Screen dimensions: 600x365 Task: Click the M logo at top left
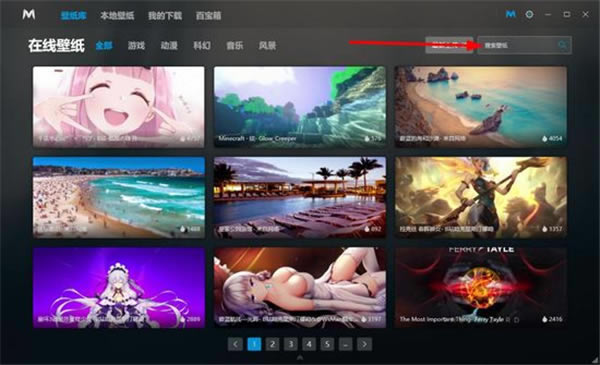29,14
